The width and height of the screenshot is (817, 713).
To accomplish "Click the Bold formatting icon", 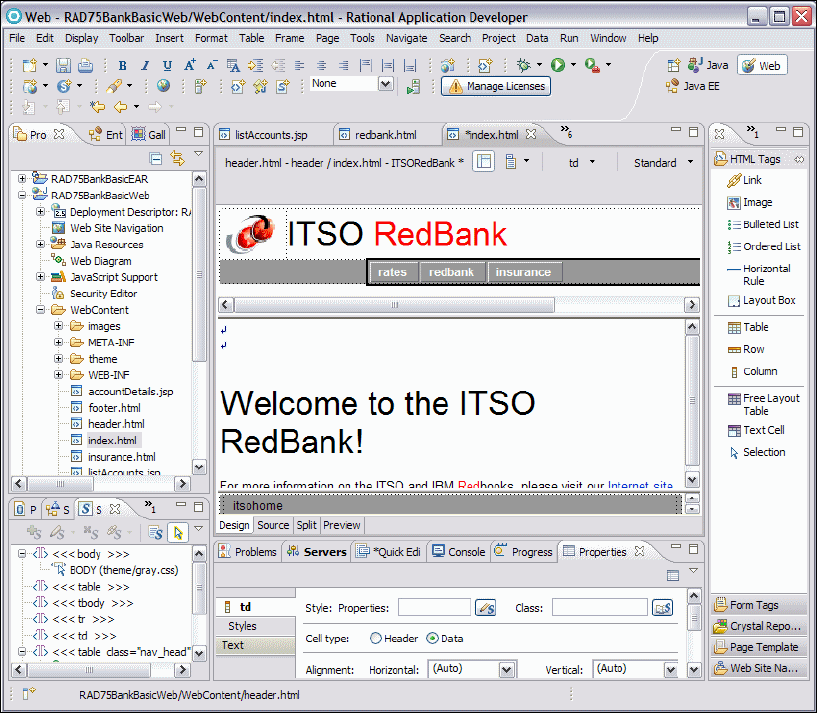I will tap(122, 65).
